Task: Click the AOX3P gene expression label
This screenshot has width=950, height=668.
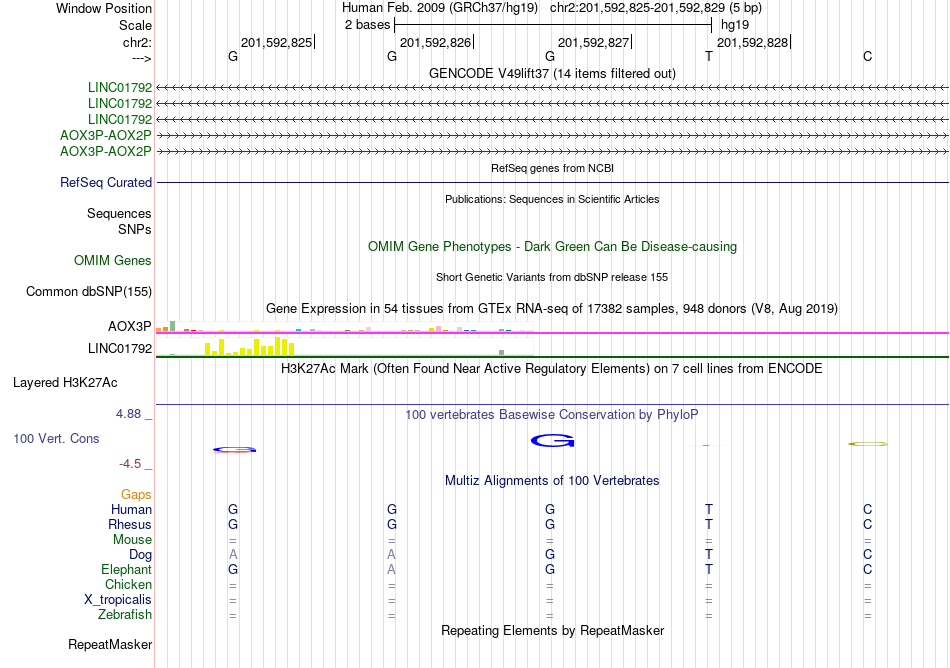Action: 130,326
